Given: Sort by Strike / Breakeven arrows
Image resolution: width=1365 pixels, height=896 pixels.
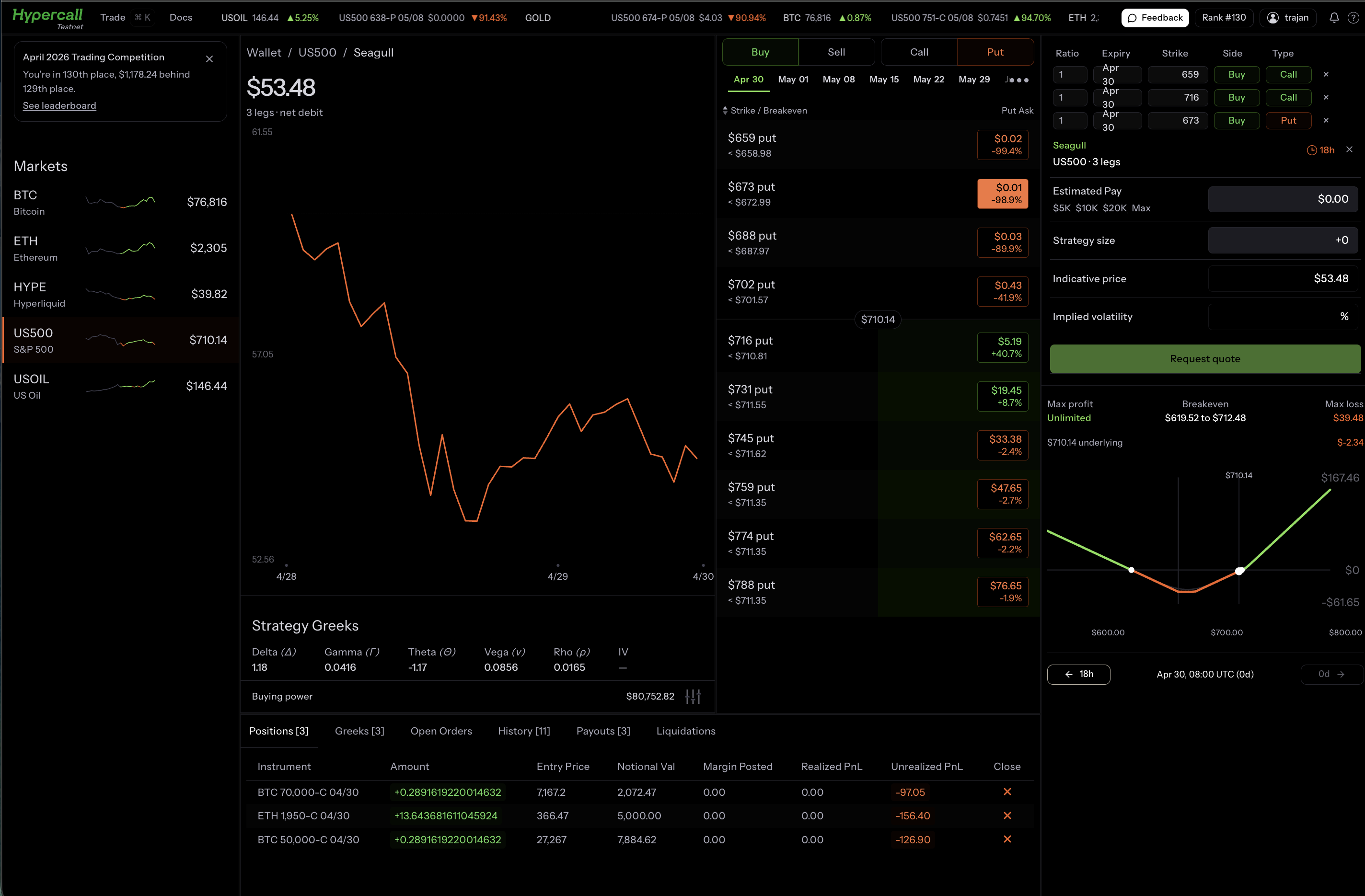Looking at the screenshot, I should [725, 110].
